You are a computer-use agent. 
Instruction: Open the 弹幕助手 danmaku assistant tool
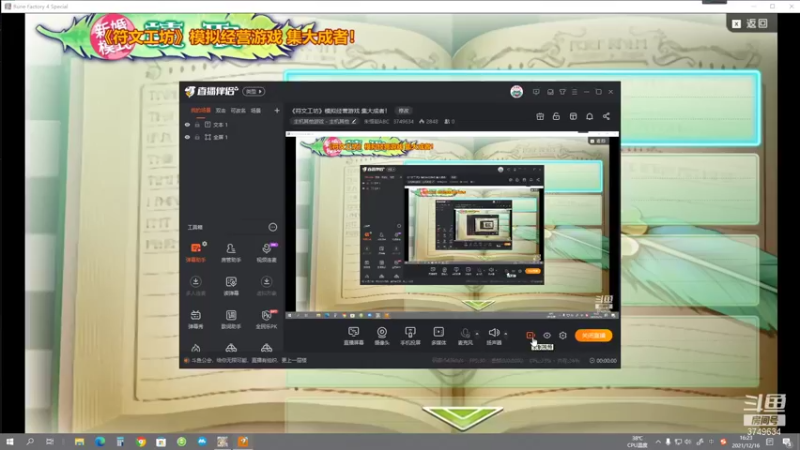pos(195,252)
